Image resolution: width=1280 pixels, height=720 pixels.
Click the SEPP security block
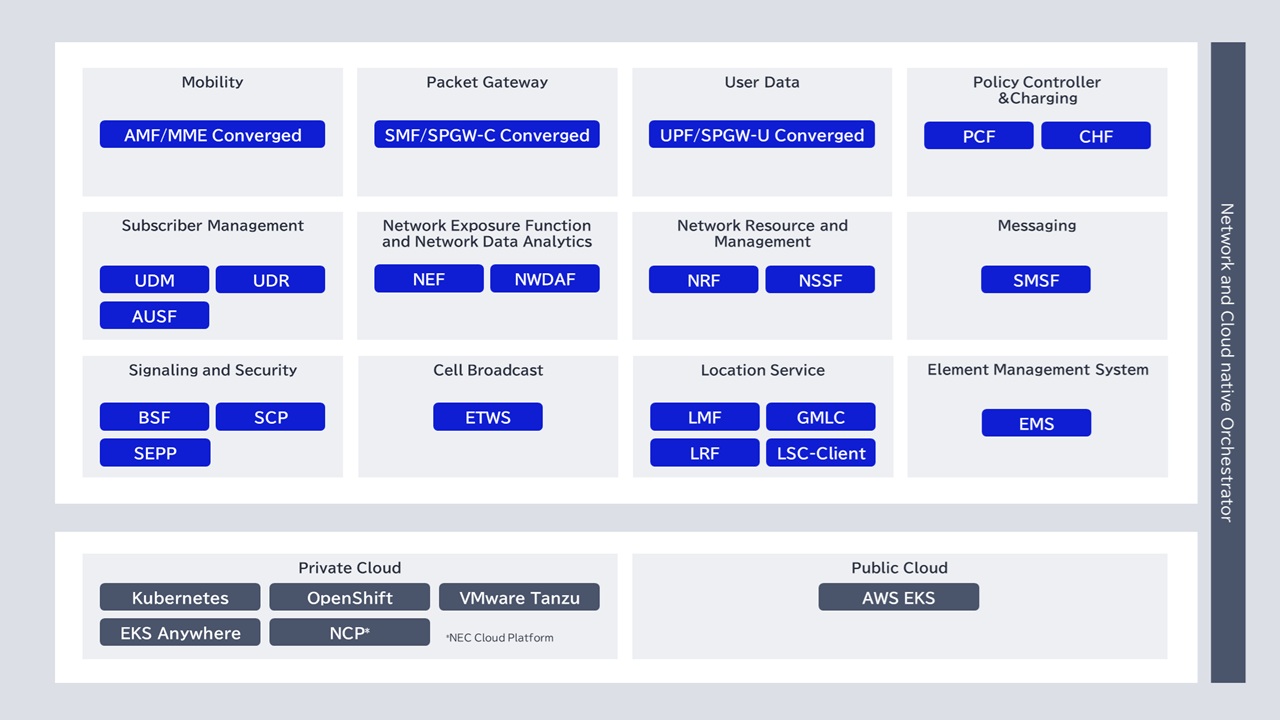click(155, 453)
